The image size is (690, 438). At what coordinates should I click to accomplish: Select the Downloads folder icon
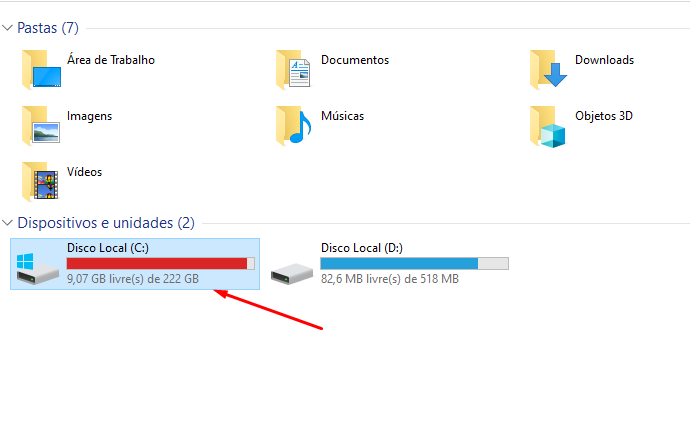(x=548, y=70)
